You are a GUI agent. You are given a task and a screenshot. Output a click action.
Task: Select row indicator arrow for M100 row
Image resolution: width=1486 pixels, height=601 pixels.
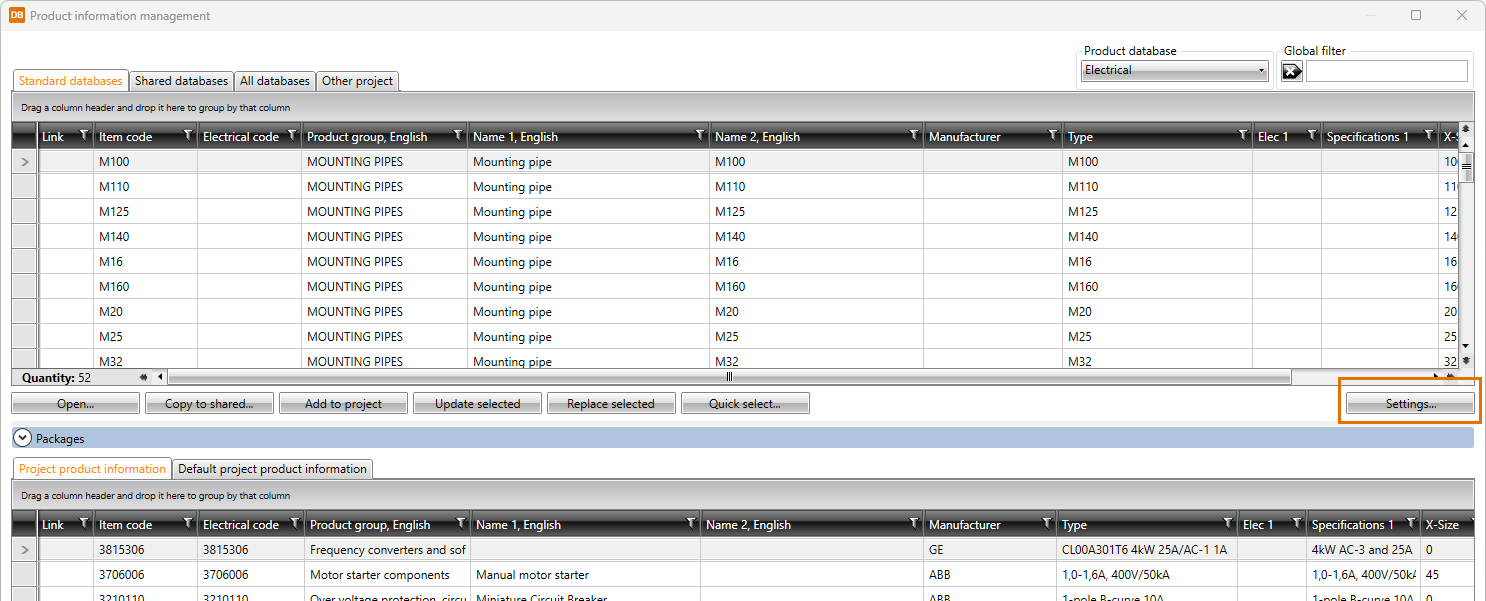(25, 162)
